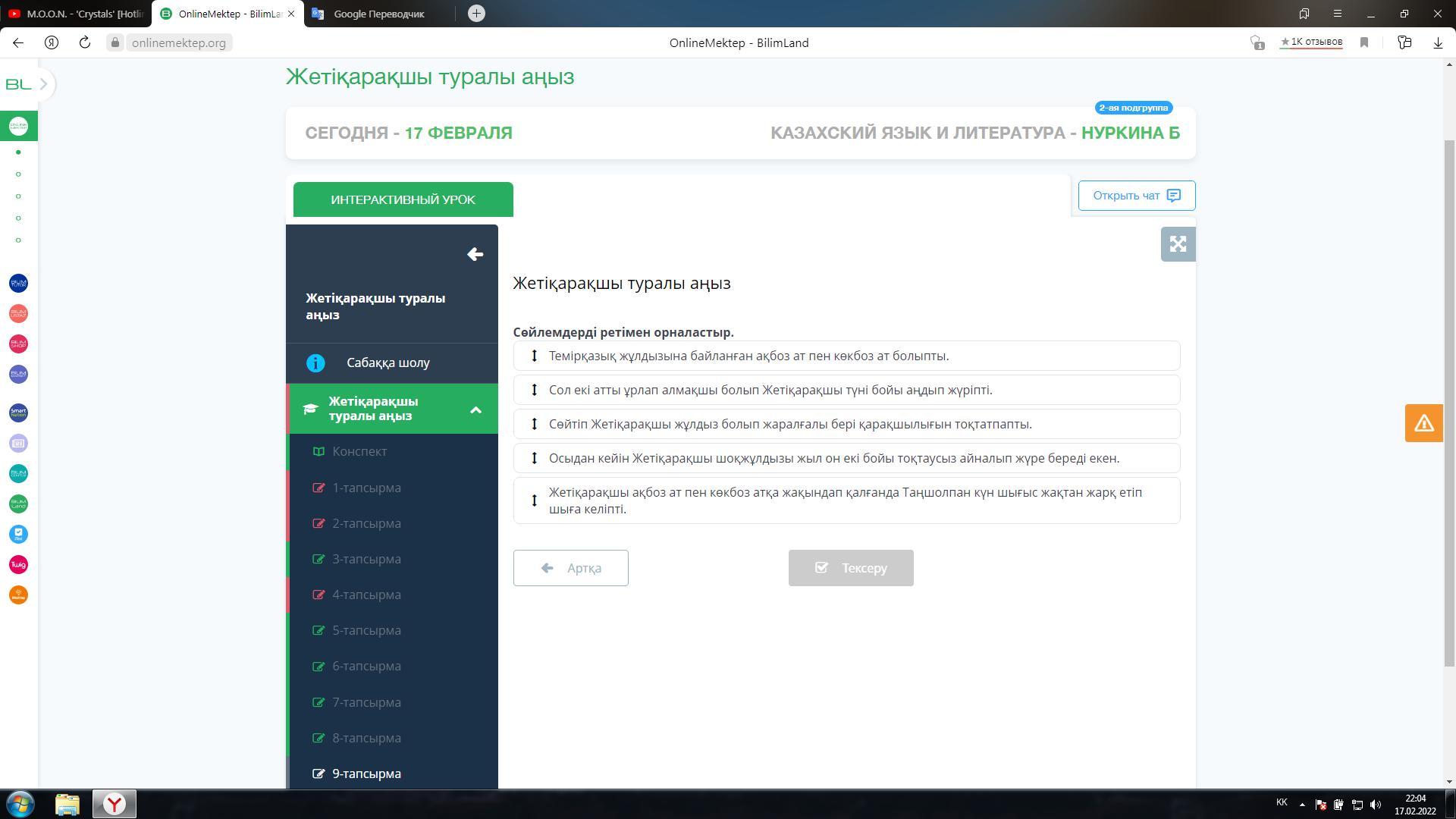The image size is (1456, 819).
Task: Click the browser reload icon
Action: click(x=85, y=43)
